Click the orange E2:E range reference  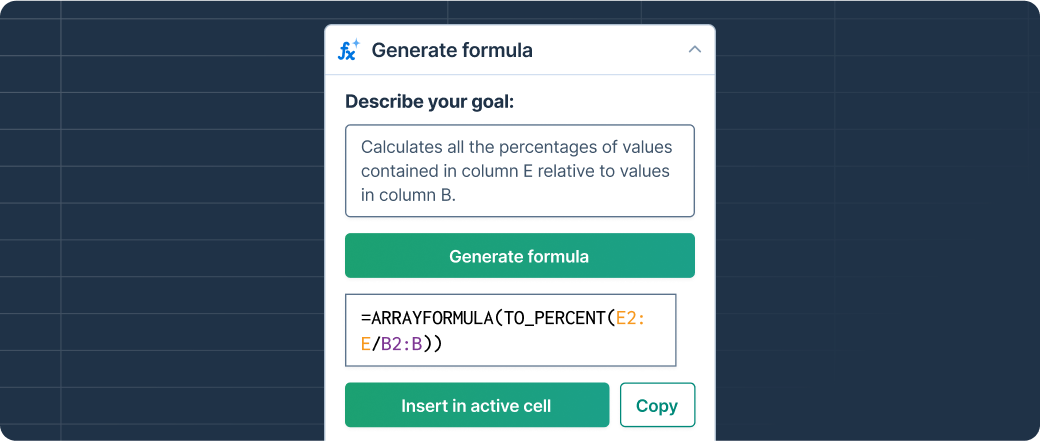click(630, 318)
